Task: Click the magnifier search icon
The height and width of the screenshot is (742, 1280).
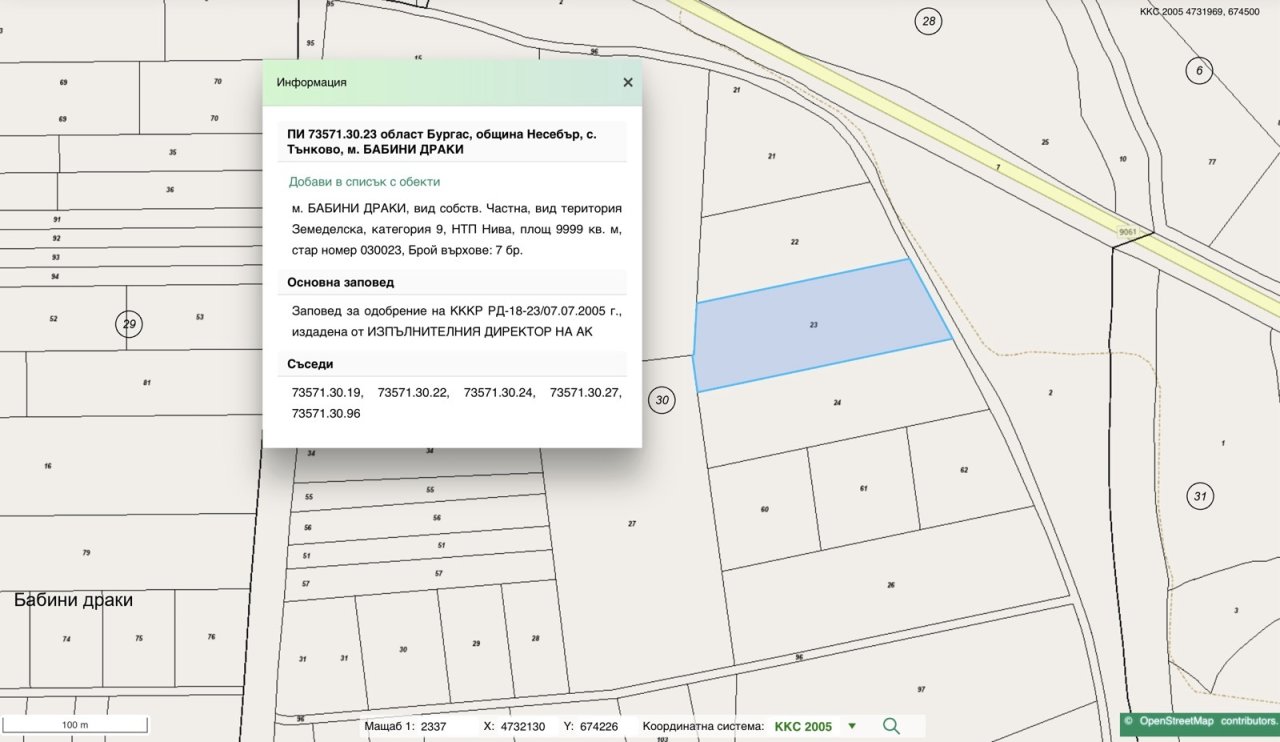Action: pos(891,726)
